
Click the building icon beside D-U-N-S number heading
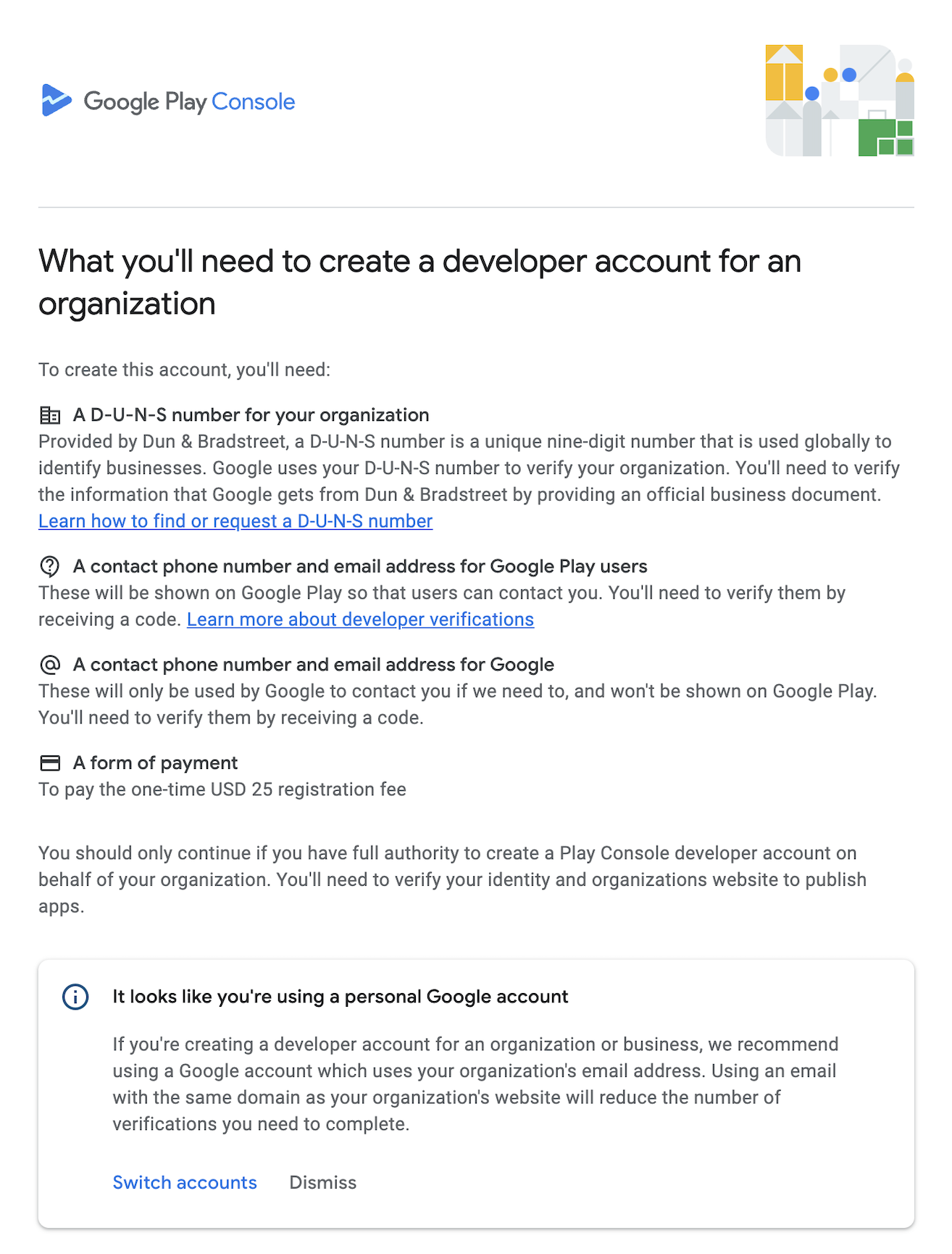[50, 415]
